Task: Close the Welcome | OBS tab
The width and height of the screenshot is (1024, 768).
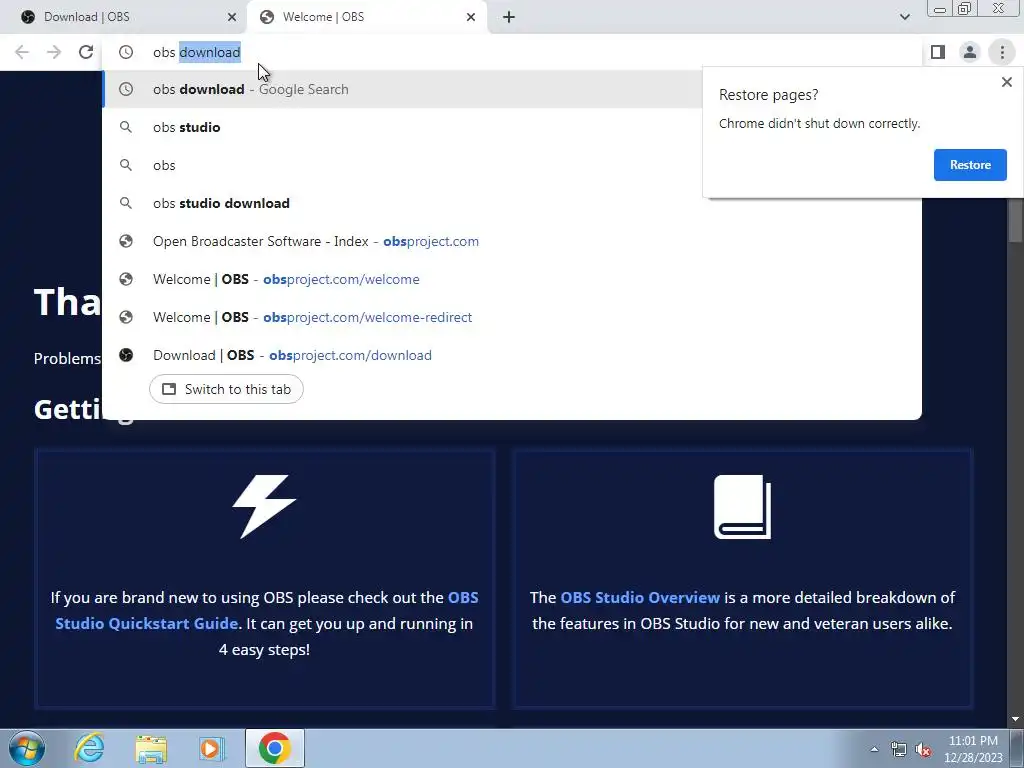Action: coord(471,17)
